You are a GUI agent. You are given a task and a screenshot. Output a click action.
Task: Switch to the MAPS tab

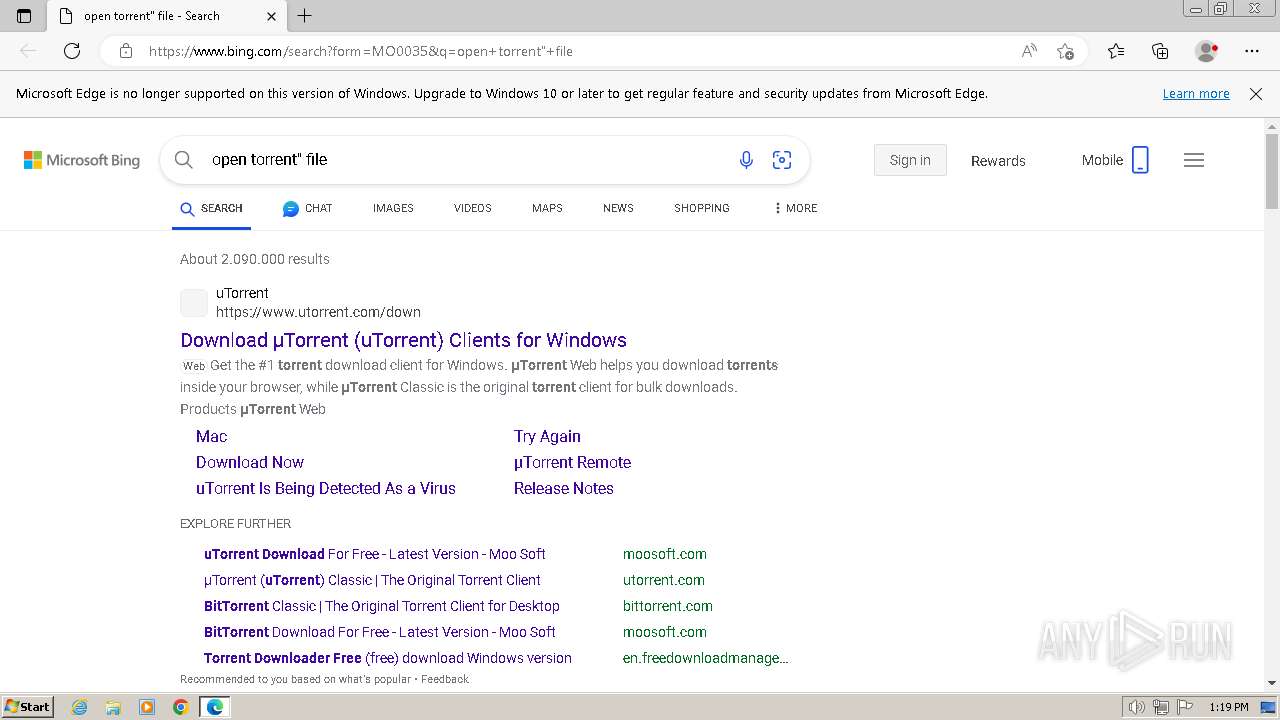point(547,208)
